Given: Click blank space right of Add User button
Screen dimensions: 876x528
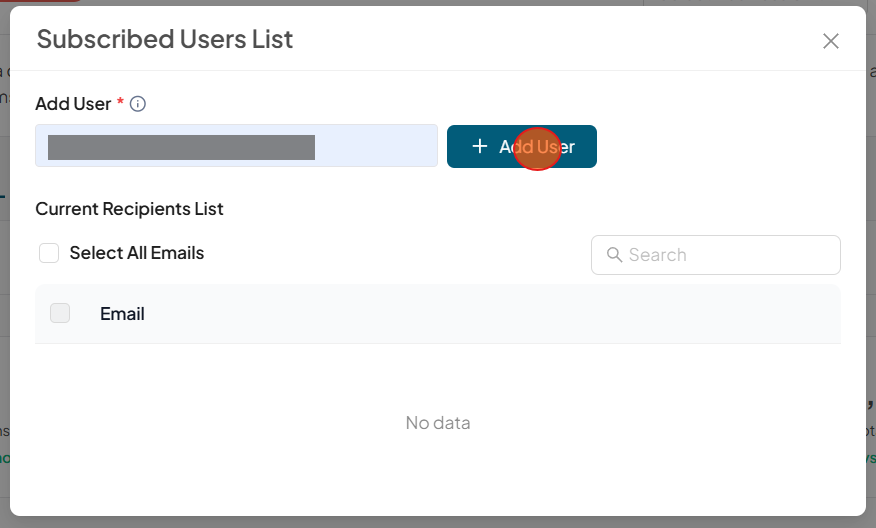Looking at the screenshot, I should [720, 146].
